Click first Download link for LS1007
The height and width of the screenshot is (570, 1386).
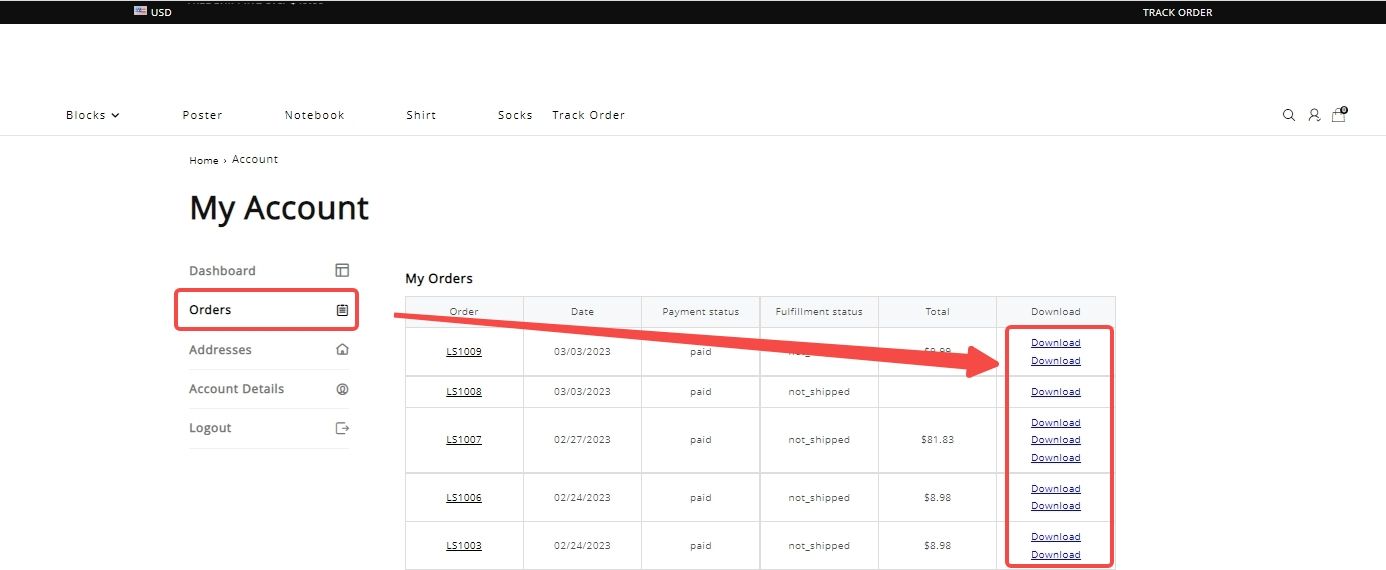click(x=1056, y=422)
